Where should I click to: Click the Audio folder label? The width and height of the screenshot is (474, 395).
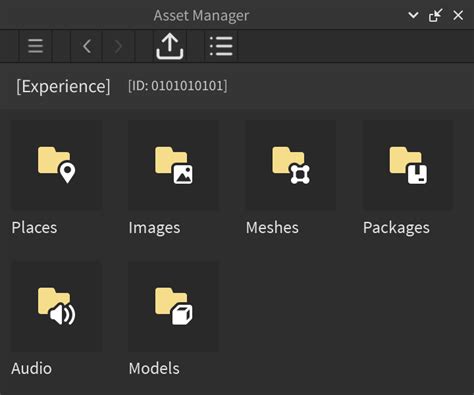click(x=32, y=369)
